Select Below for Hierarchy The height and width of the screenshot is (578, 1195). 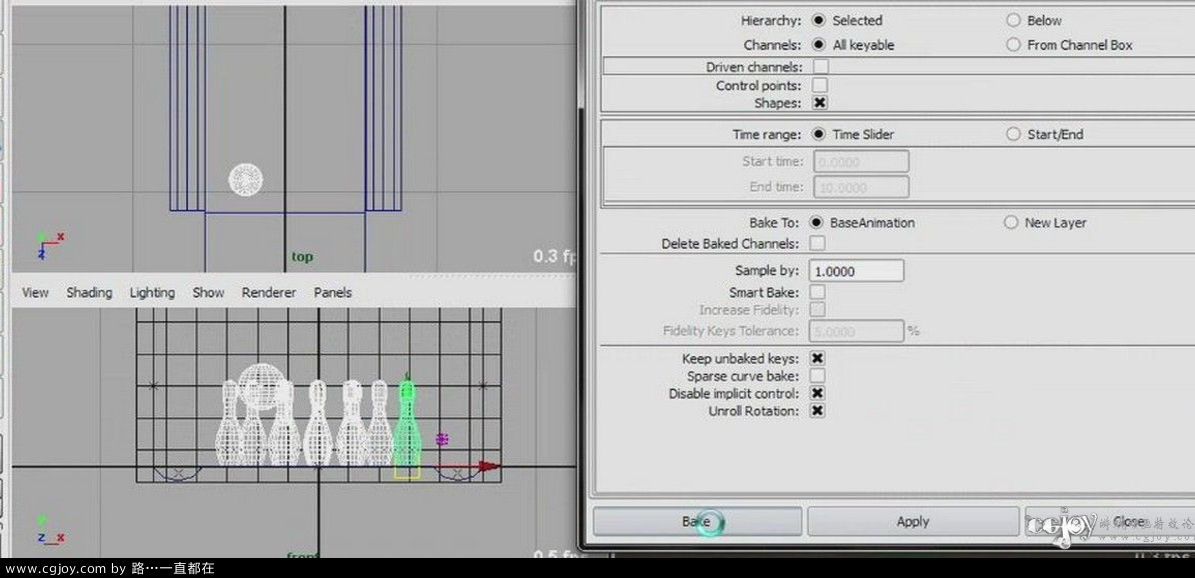coord(1013,20)
